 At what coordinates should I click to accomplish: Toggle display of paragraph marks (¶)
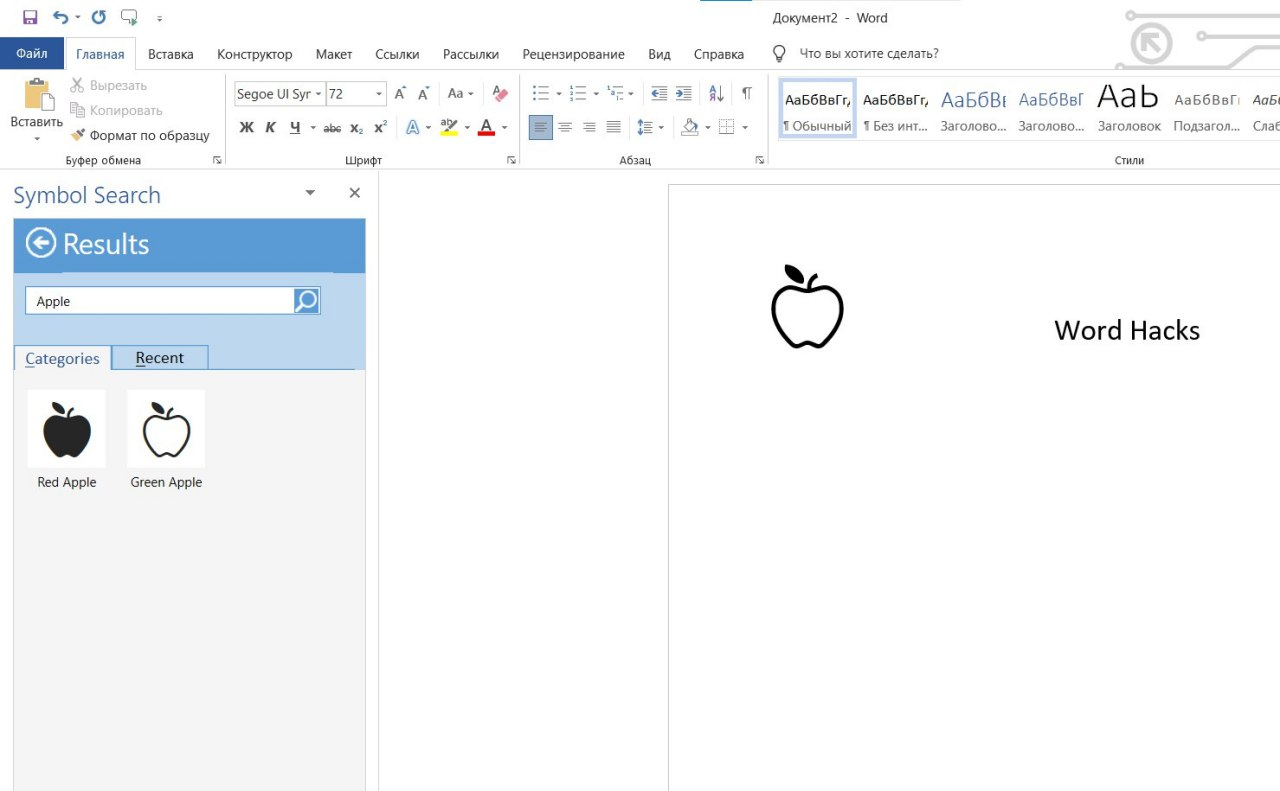pyautogui.click(x=746, y=94)
